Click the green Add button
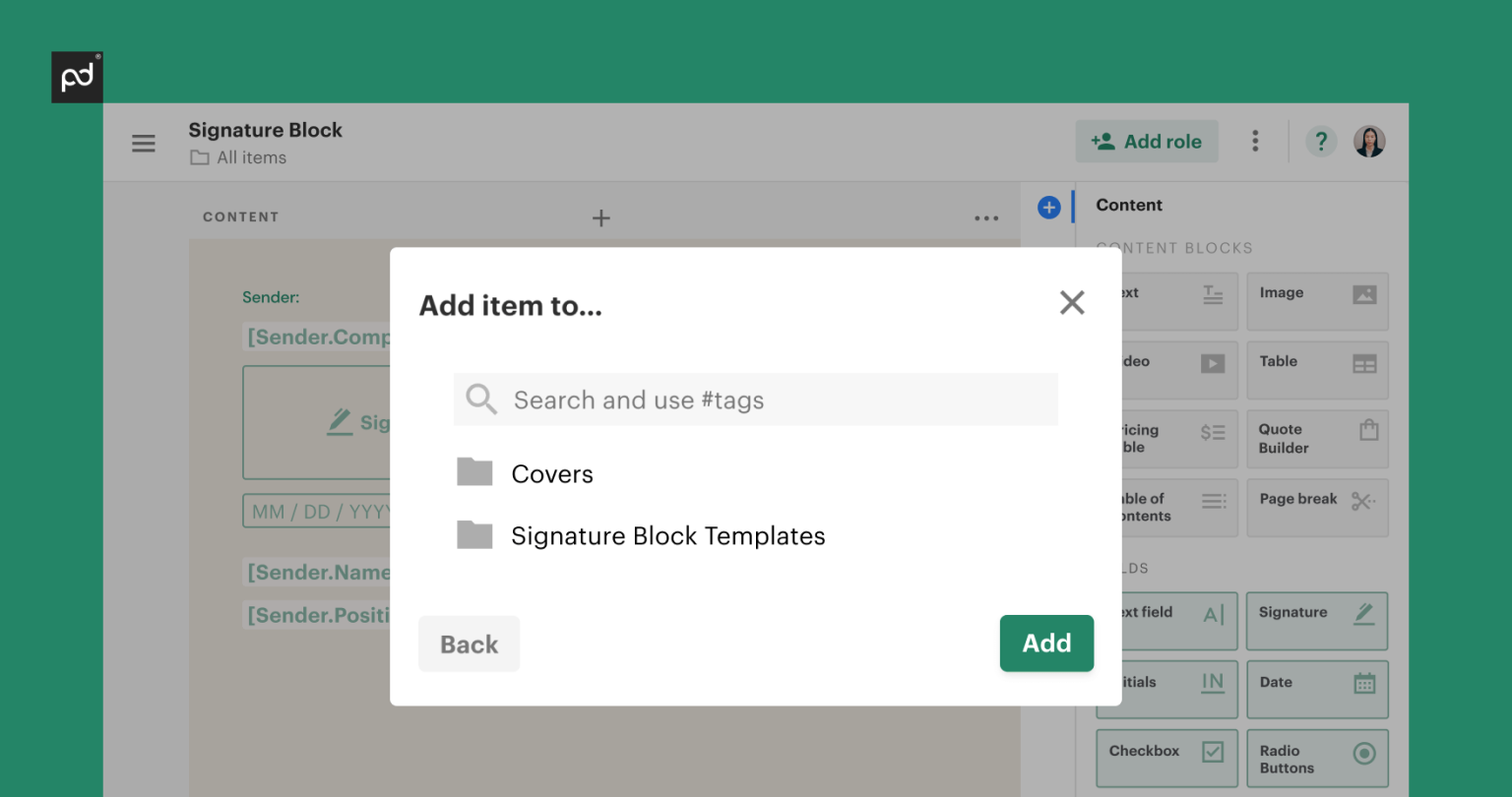The height and width of the screenshot is (797, 1512). (x=1046, y=644)
